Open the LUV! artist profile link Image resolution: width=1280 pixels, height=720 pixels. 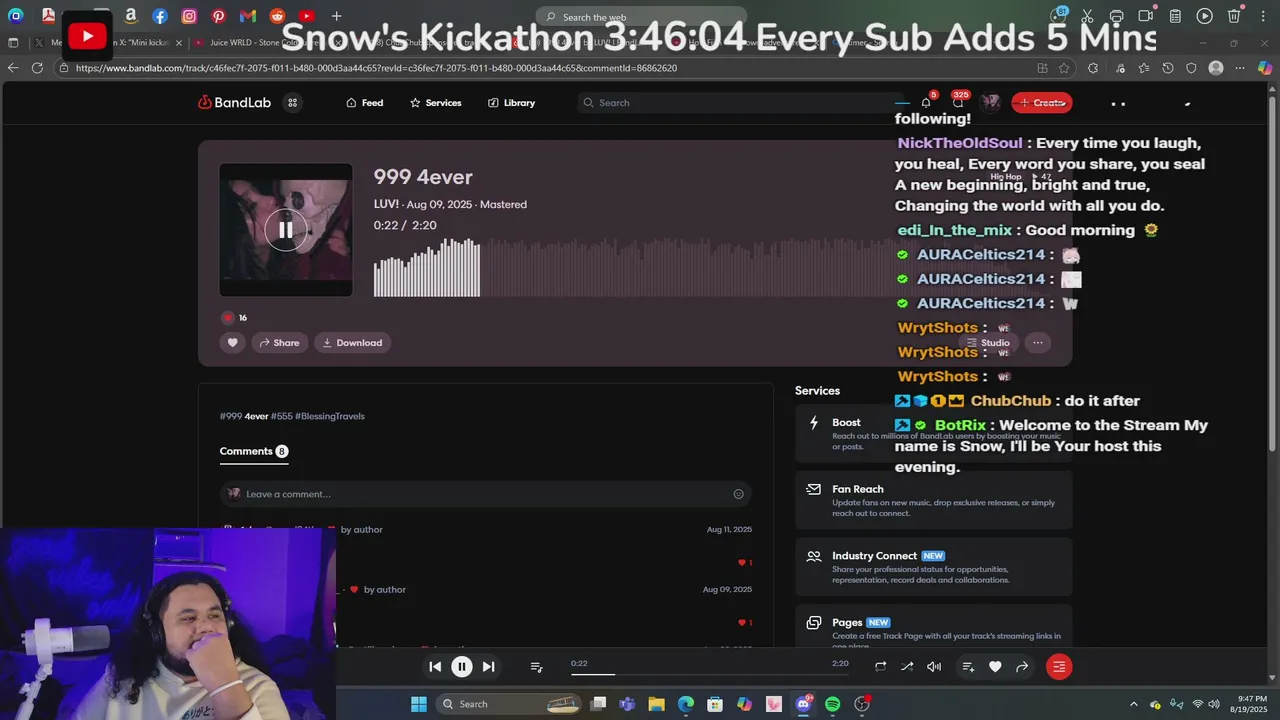(x=386, y=204)
